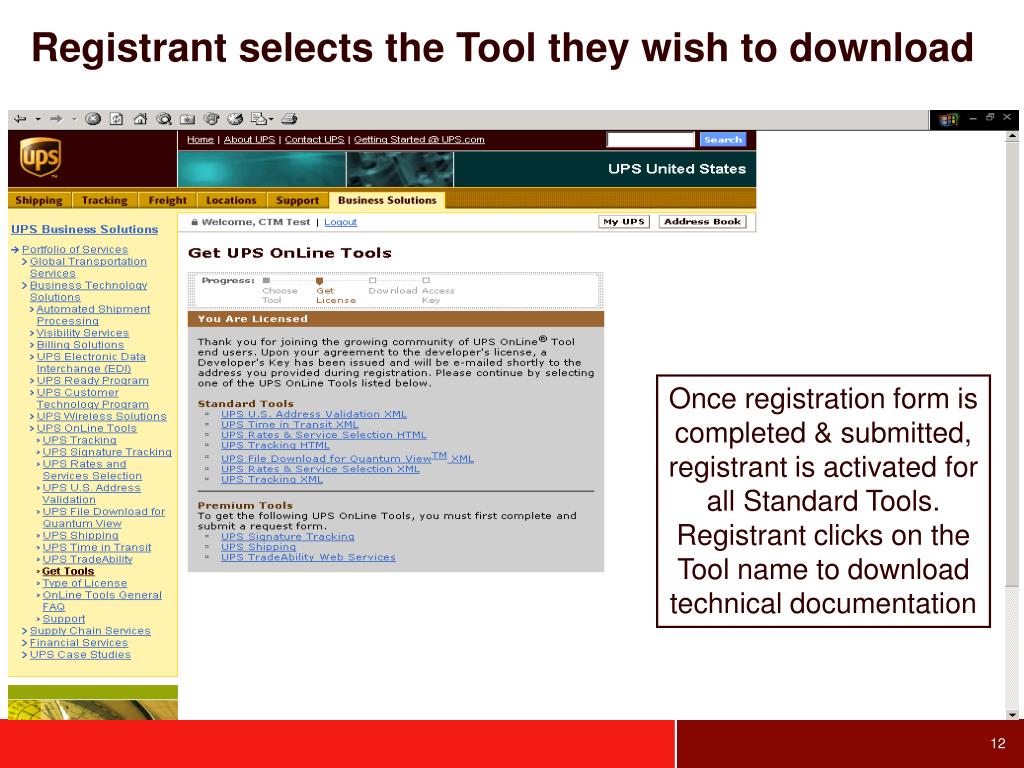Click the blue Search button
Viewport: 1024px width, 768px height.
[722, 139]
